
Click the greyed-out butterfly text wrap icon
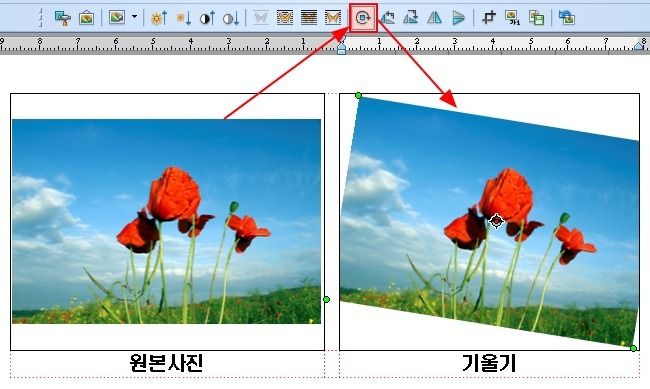[260, 18]
